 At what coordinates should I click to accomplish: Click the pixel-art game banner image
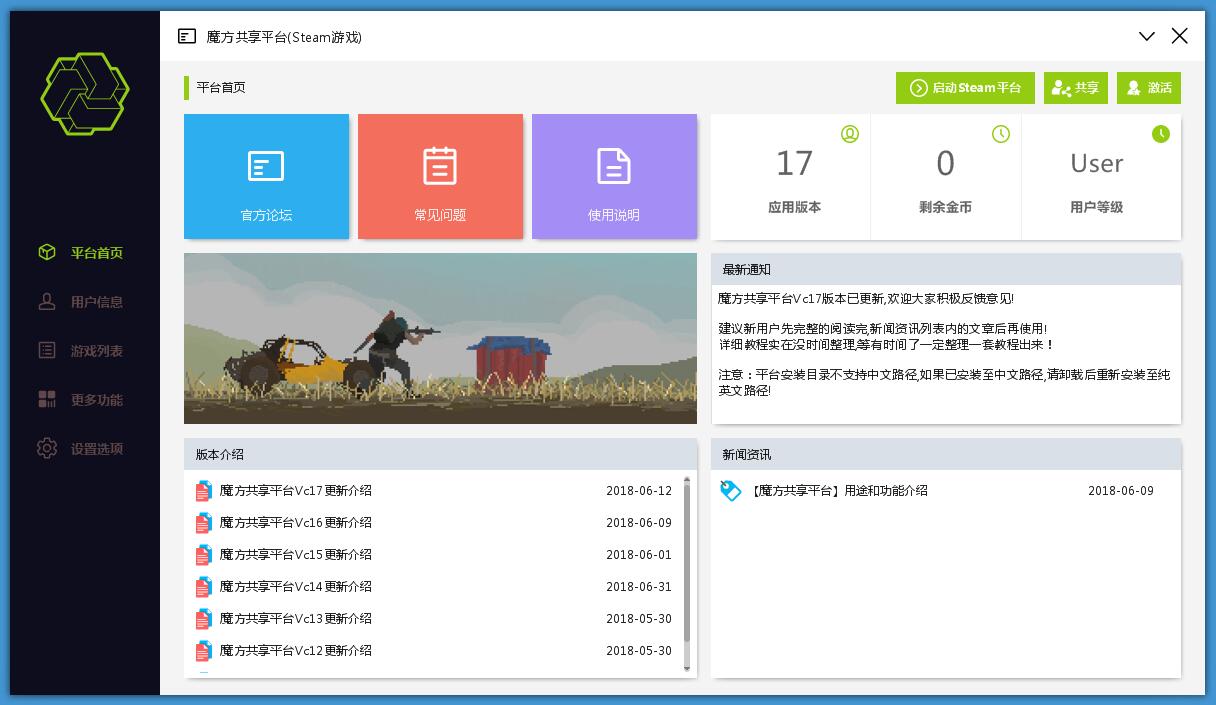(x=440, y=338)
